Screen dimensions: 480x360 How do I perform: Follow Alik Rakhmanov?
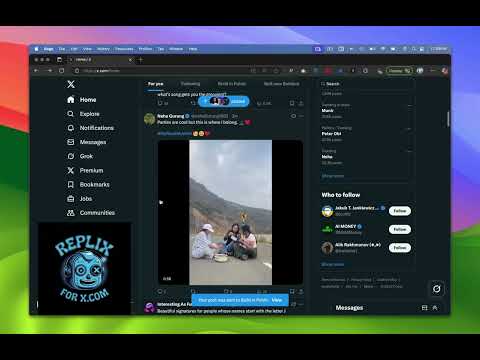(400, 248)
